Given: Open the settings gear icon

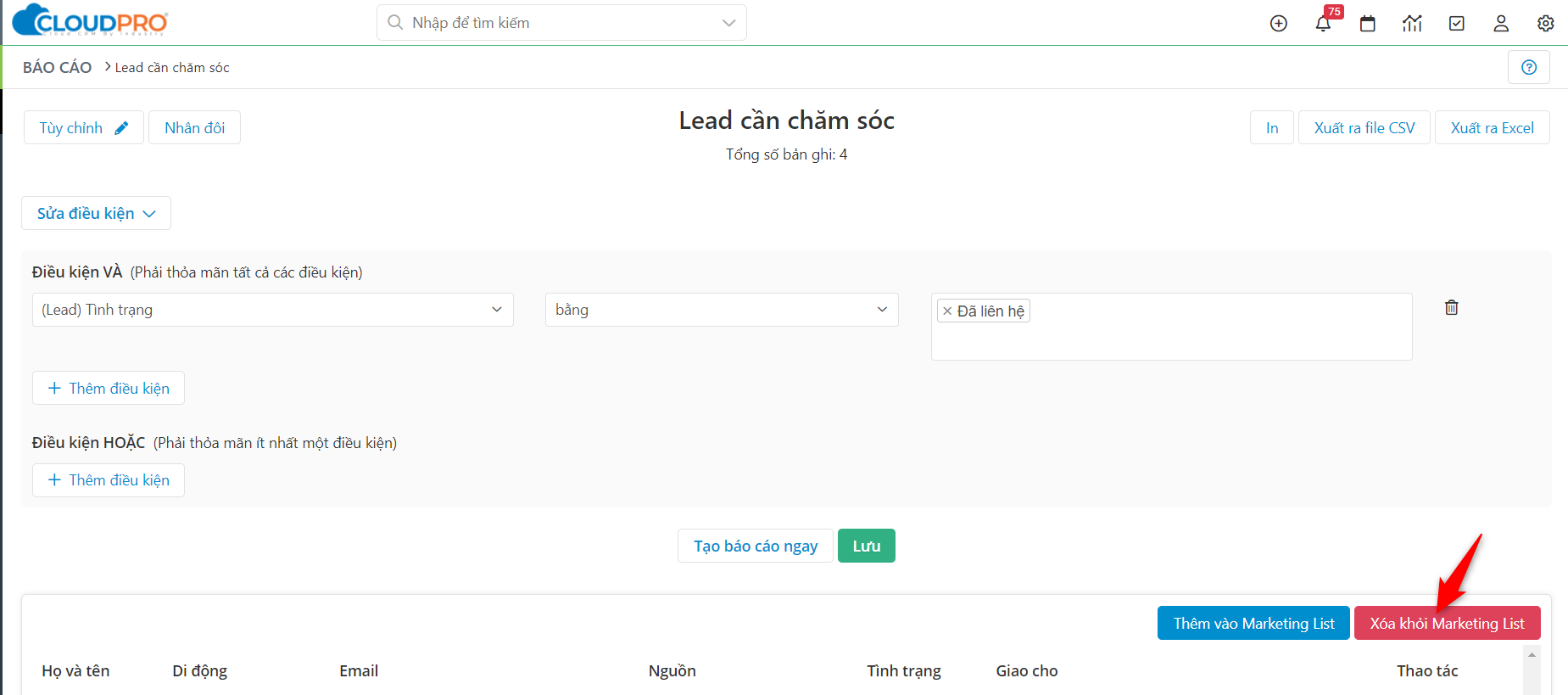Looking at the screenshot, I should 1545,23.
